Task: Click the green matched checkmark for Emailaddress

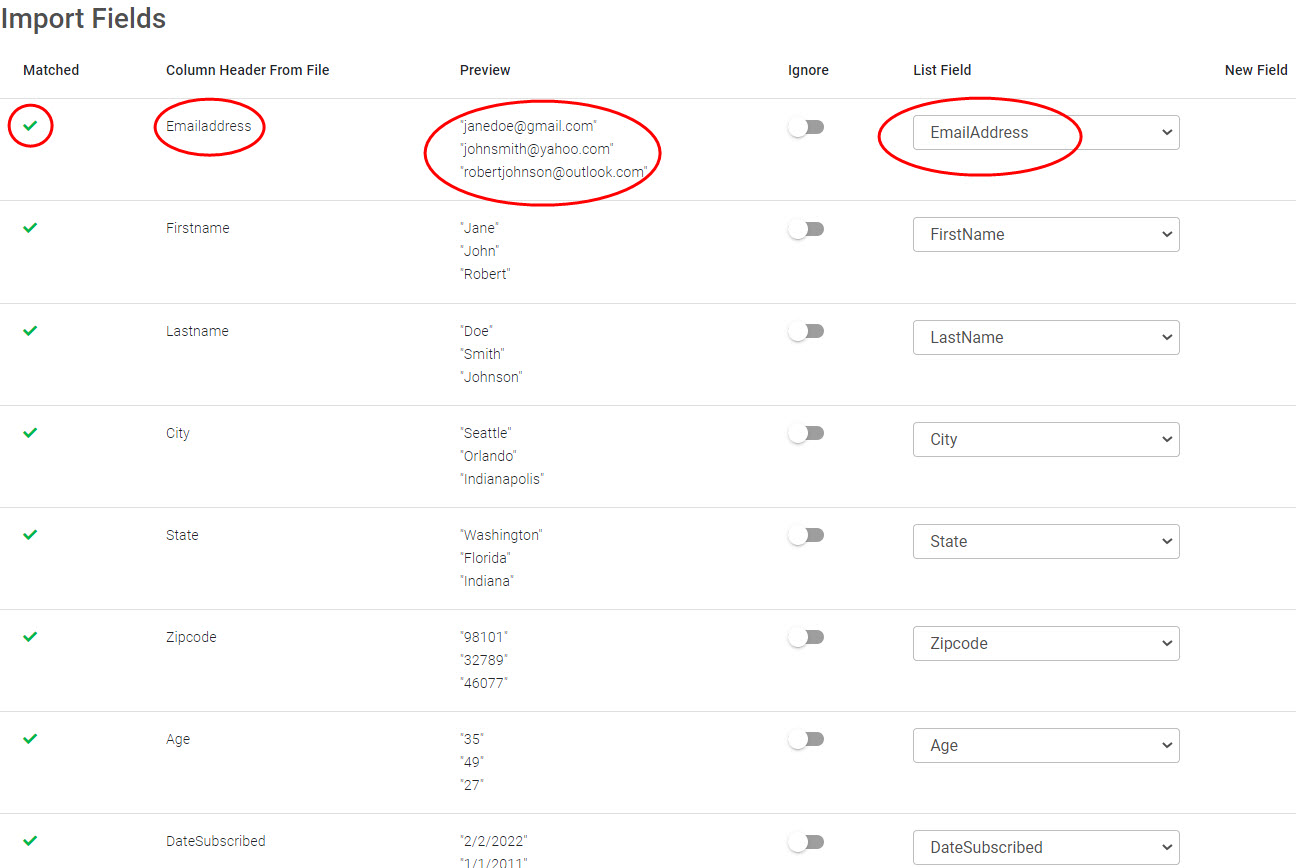Action: [x=30, y=126]
